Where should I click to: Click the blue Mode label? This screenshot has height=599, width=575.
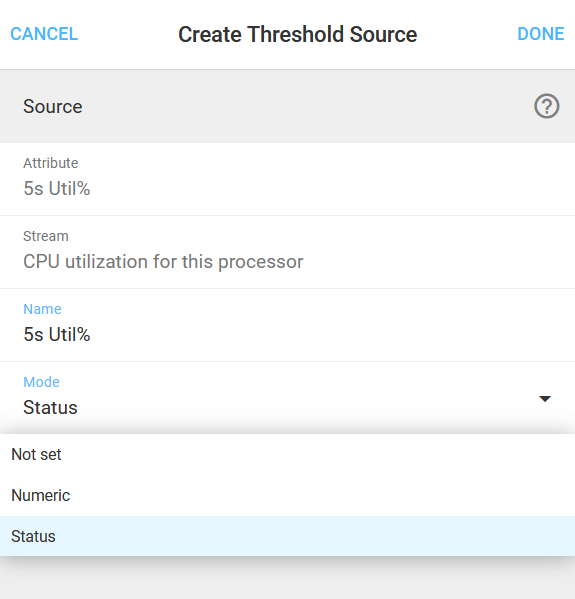pos(41,382)
